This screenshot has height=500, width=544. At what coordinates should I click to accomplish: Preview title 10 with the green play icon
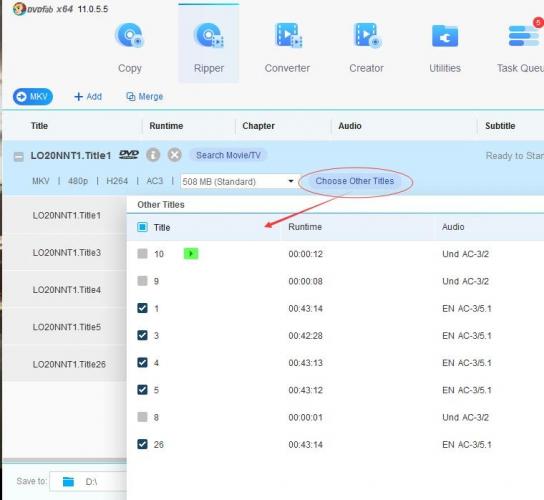[x=191, y=254]
